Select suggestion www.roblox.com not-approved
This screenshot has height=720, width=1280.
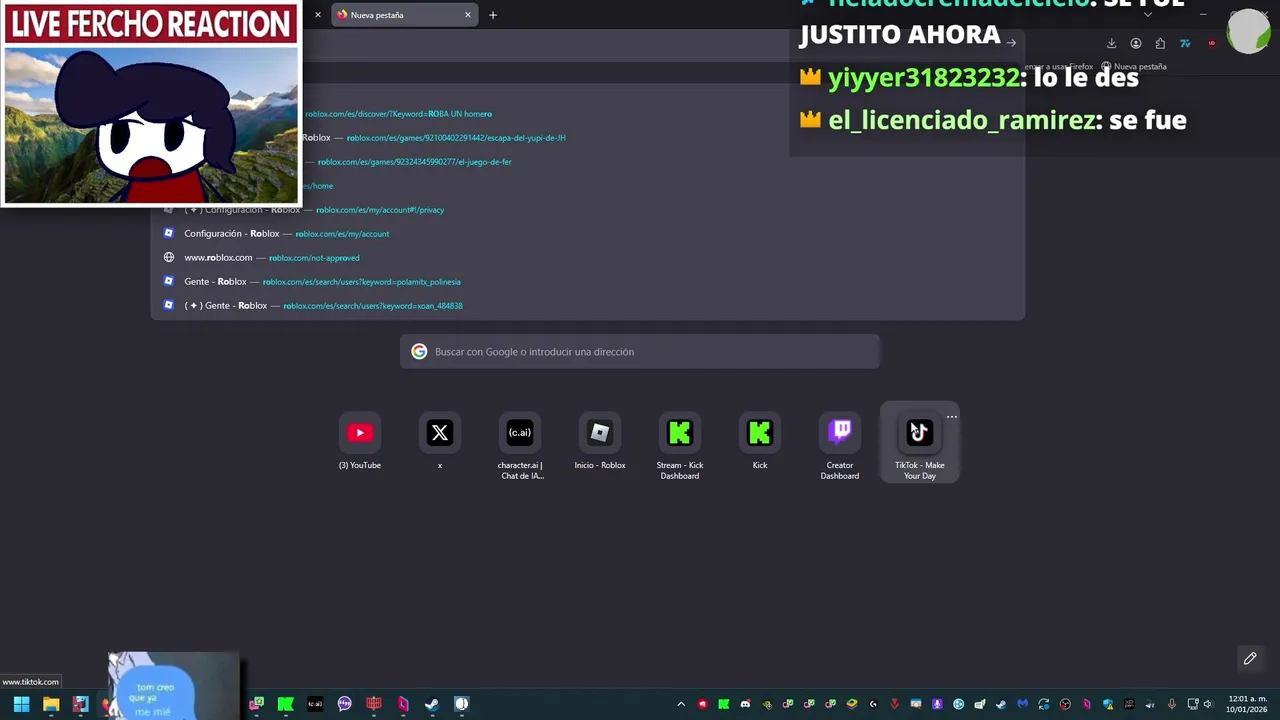[588, 258]
